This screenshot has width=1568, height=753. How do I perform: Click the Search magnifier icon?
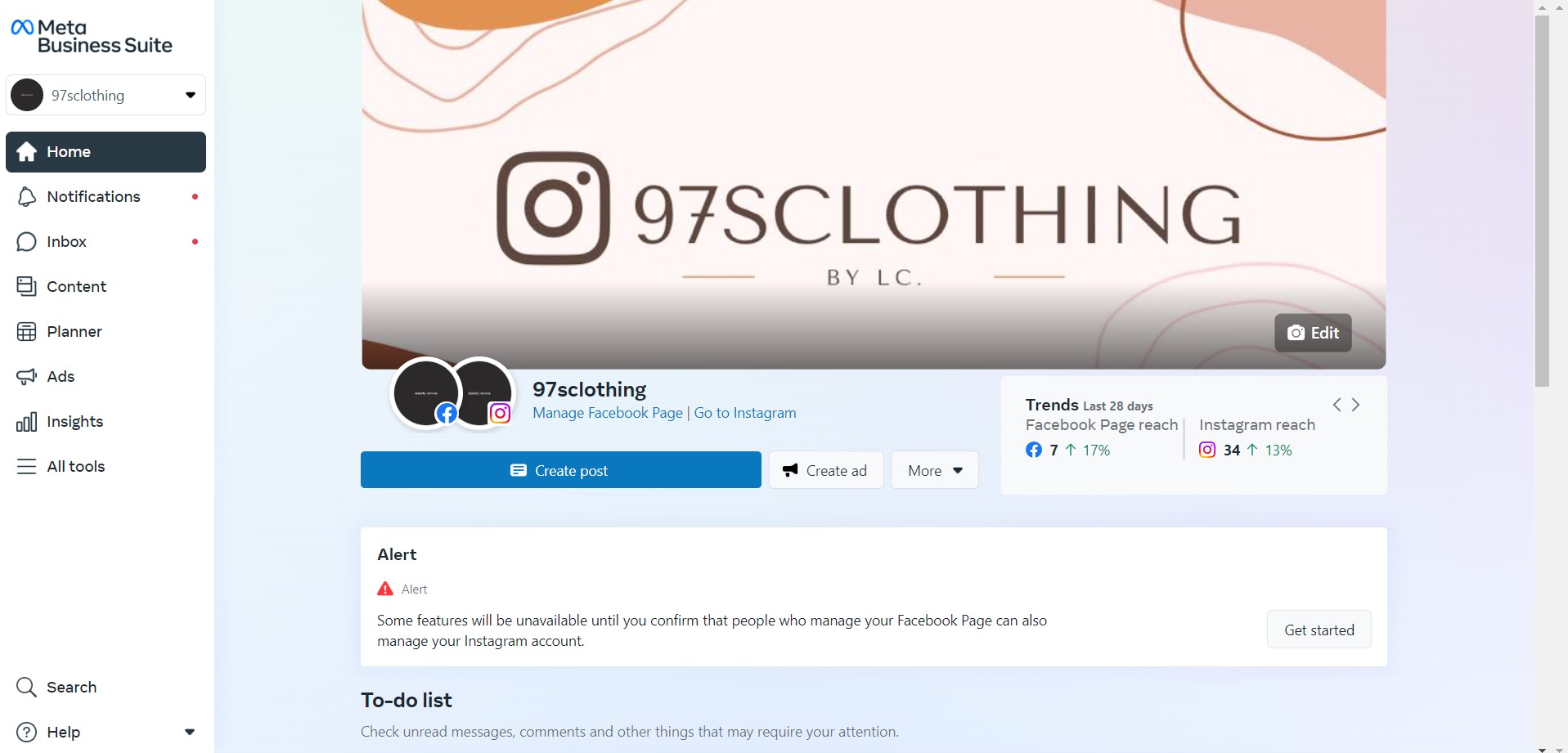pos(26,688)
